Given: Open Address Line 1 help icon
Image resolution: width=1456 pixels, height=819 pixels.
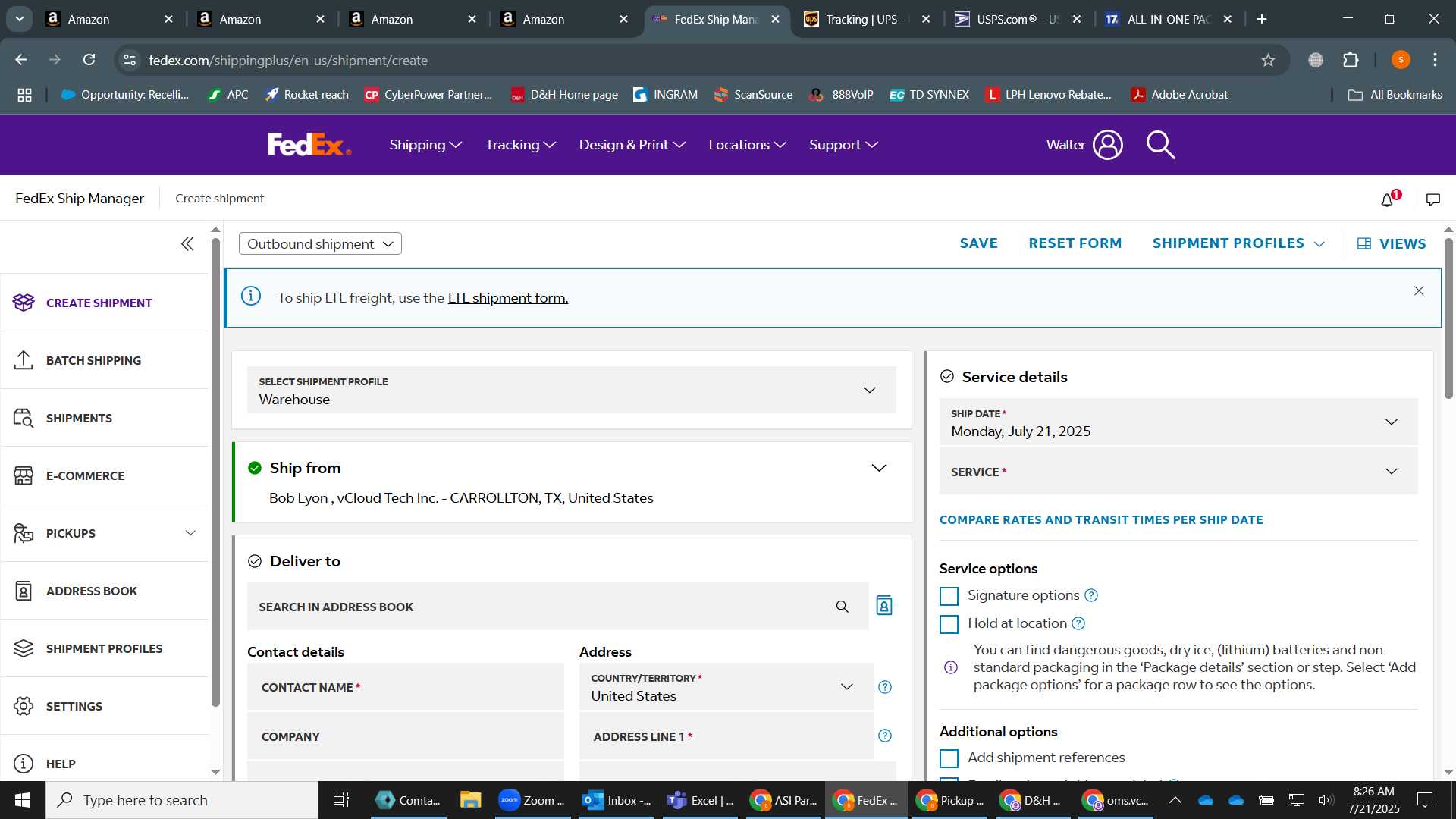Looking at the screenshot, I should pyautogui.click(x=884, y=736).
